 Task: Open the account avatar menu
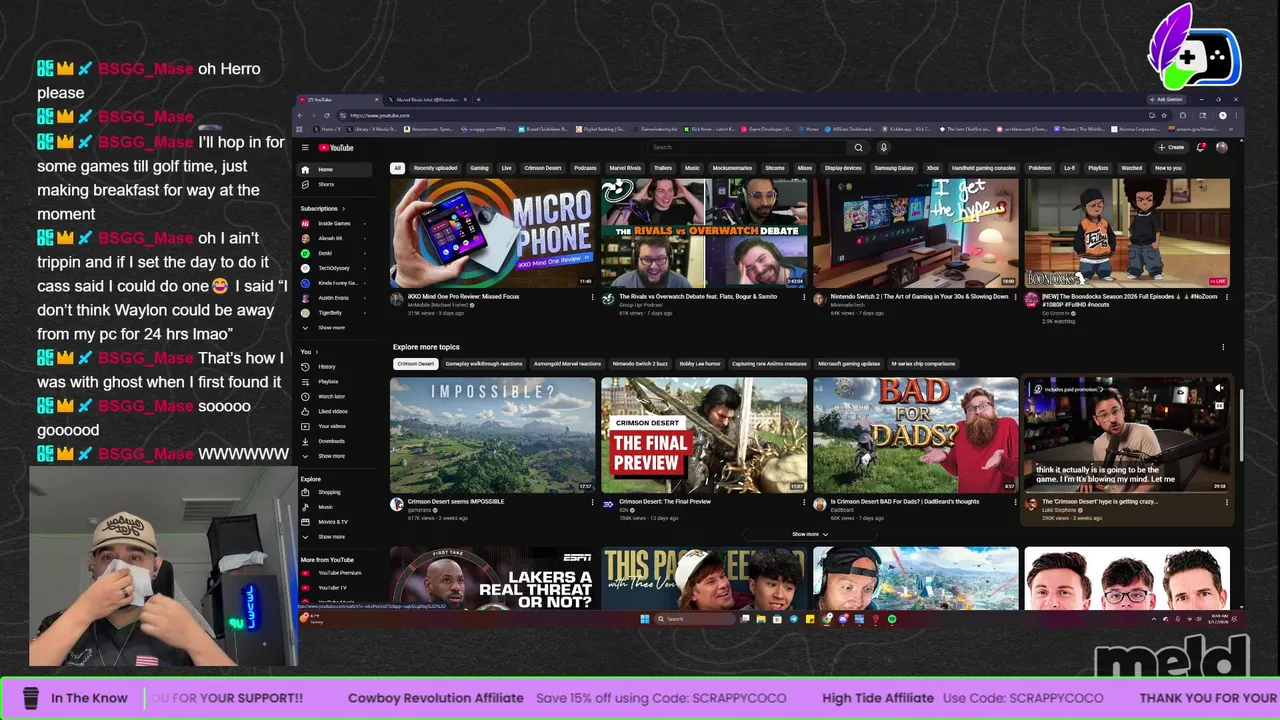point(1222,147)
